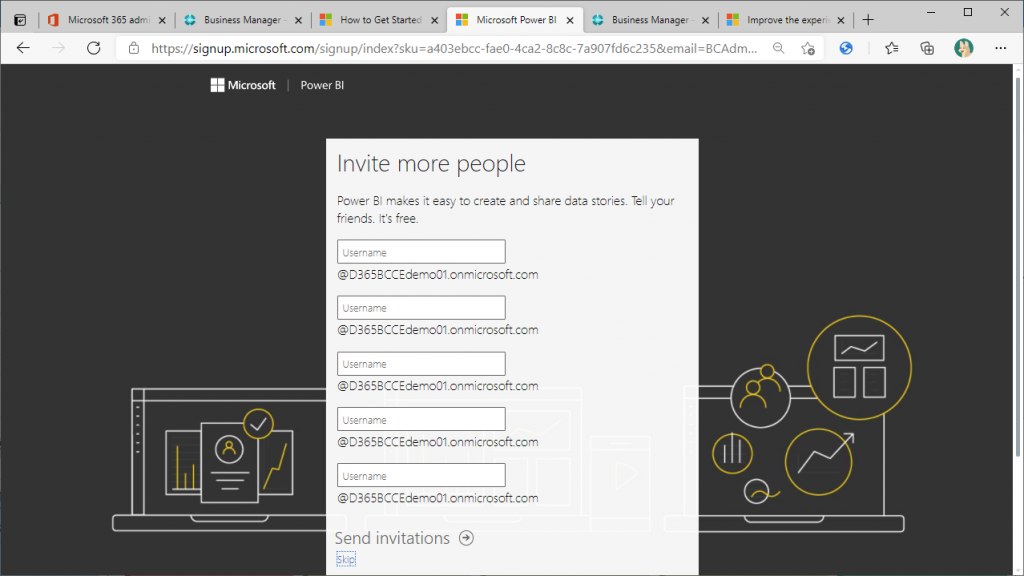Open the browser profile avatar
Viewport: 1024px width, 576px height.
point(963,48)
